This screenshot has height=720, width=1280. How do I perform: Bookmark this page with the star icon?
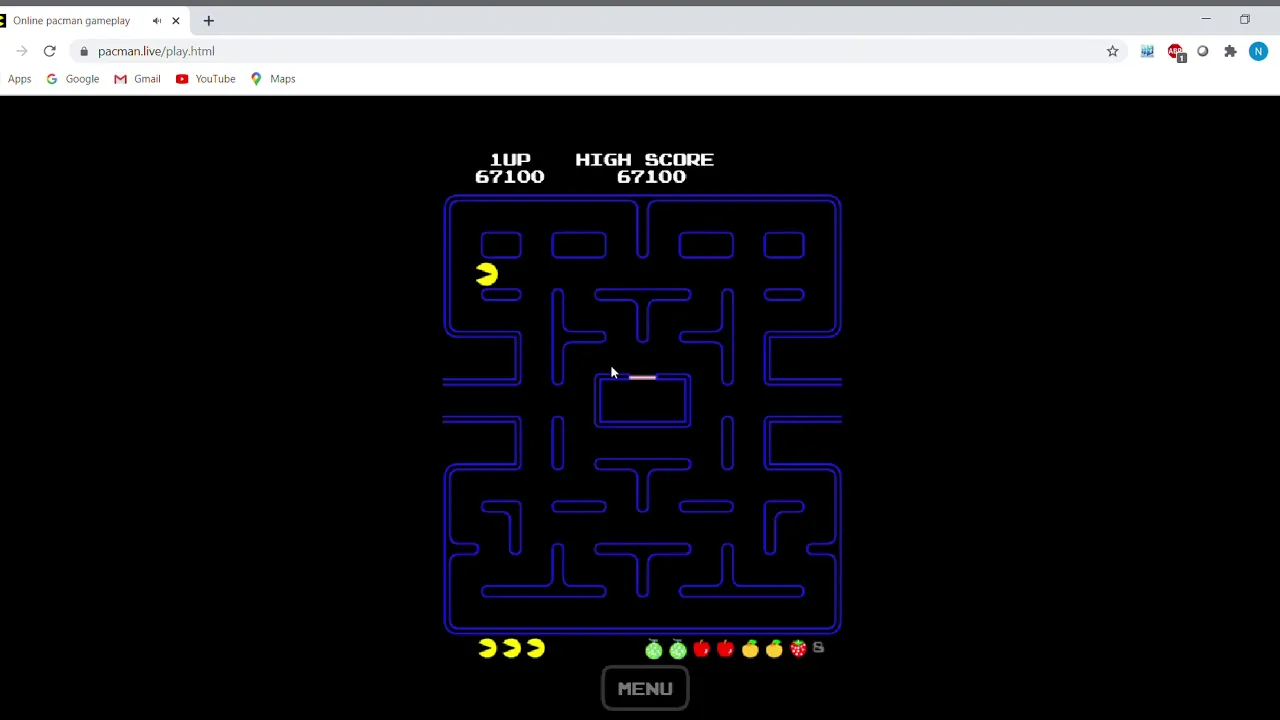[x=1112, y=51]
